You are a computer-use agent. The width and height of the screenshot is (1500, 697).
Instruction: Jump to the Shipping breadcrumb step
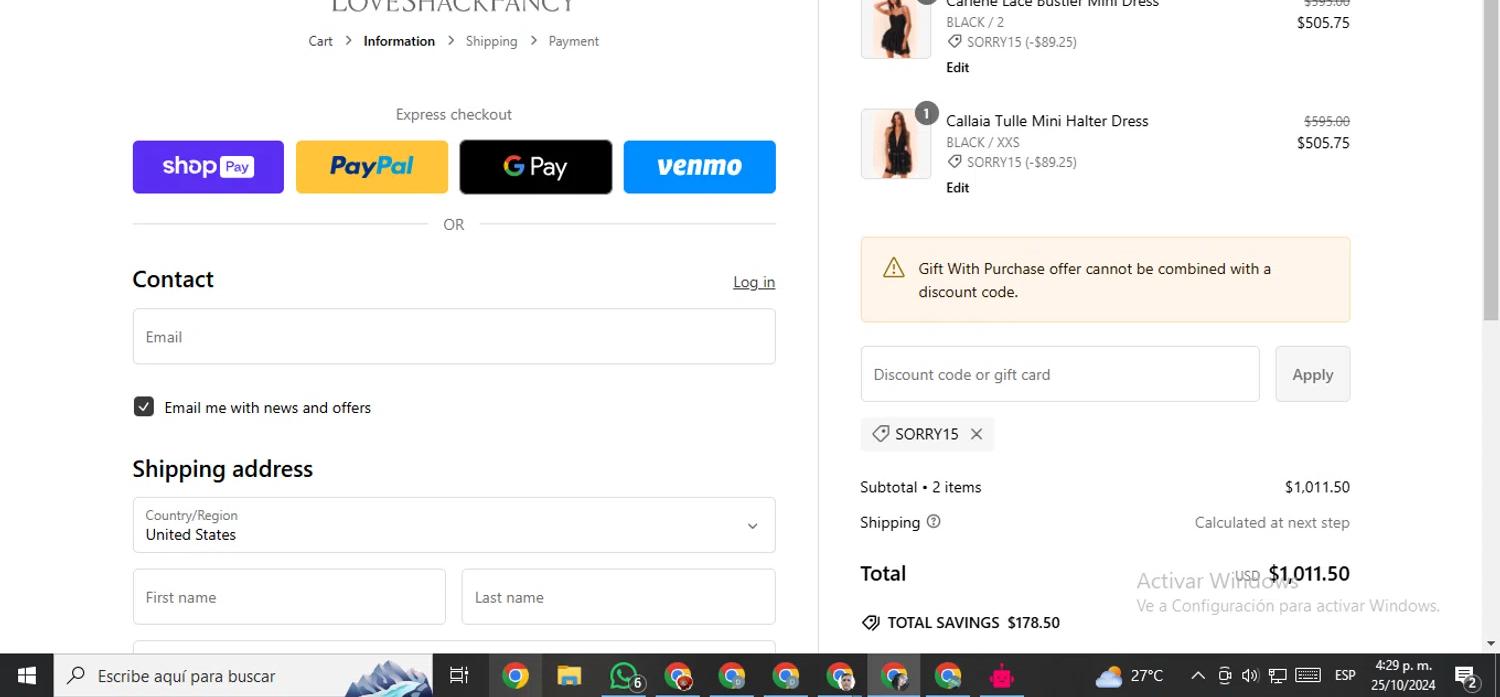point(491,41)
